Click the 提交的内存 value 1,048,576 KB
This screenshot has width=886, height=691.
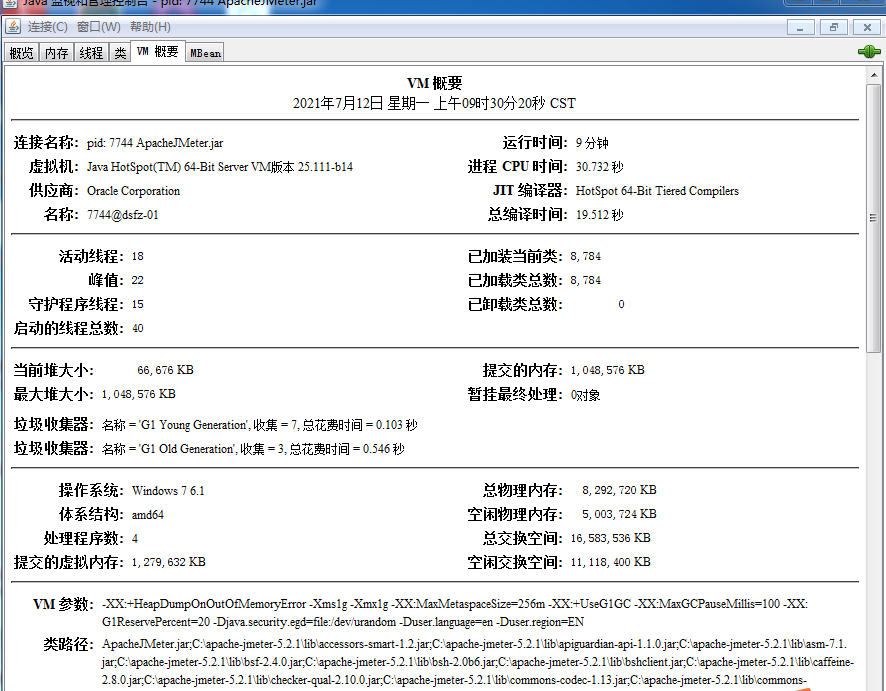[x=607, y=370]
